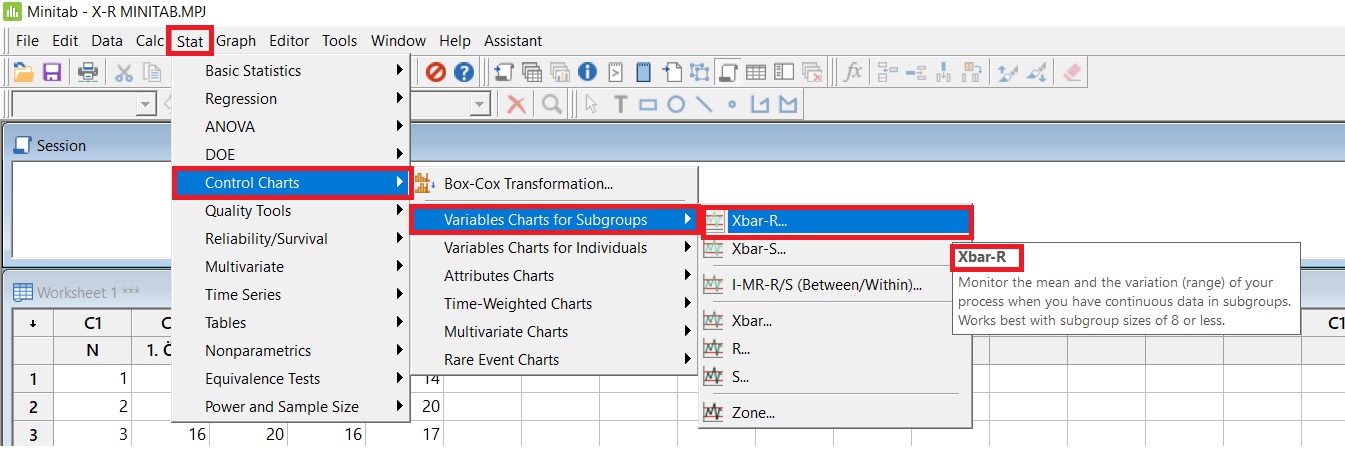Click the Show History command prompt icon
The image size is (1345, 452).
[x=616, y=72]
